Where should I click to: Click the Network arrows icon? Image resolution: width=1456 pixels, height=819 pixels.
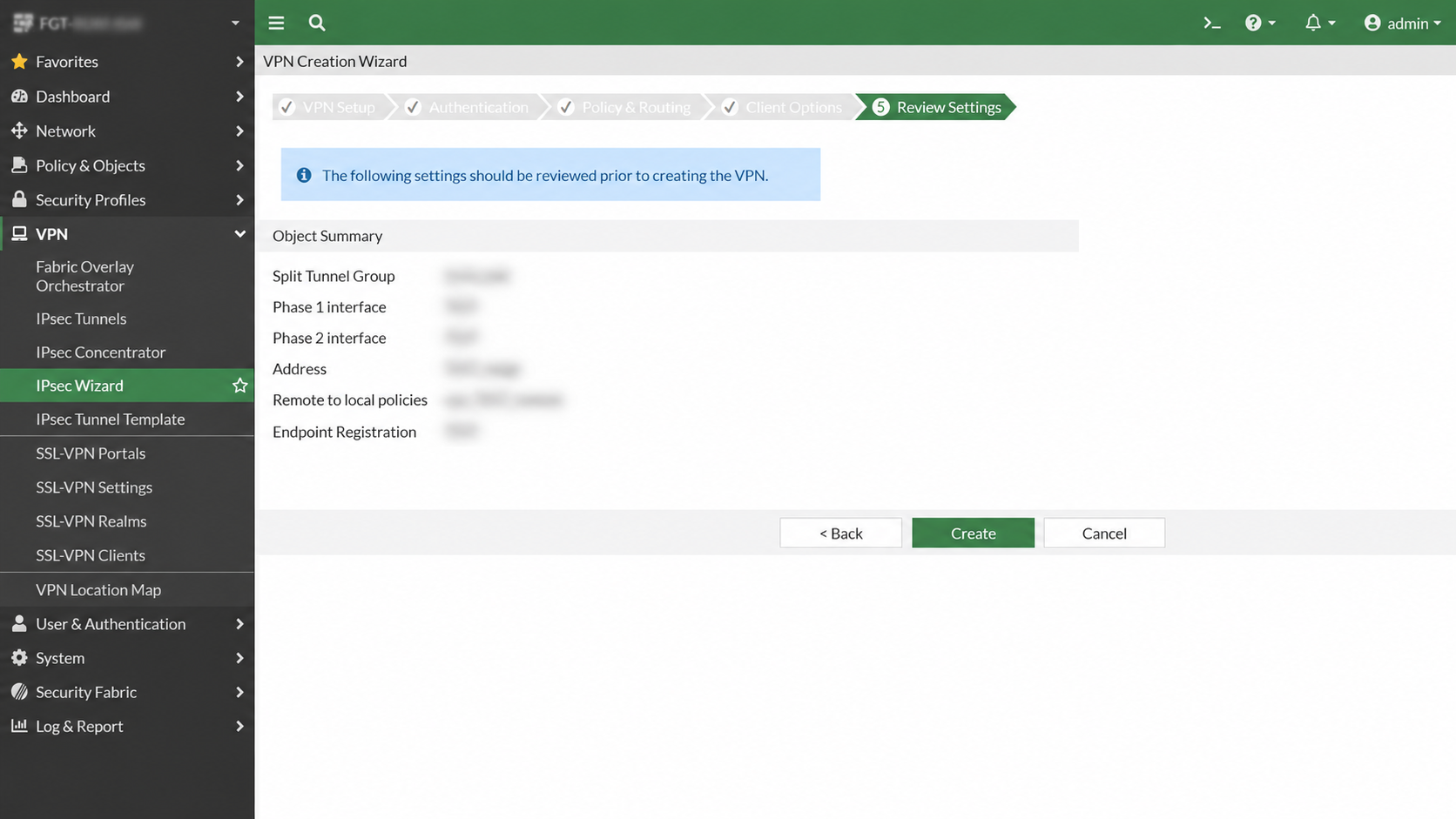tap(19, 131)
